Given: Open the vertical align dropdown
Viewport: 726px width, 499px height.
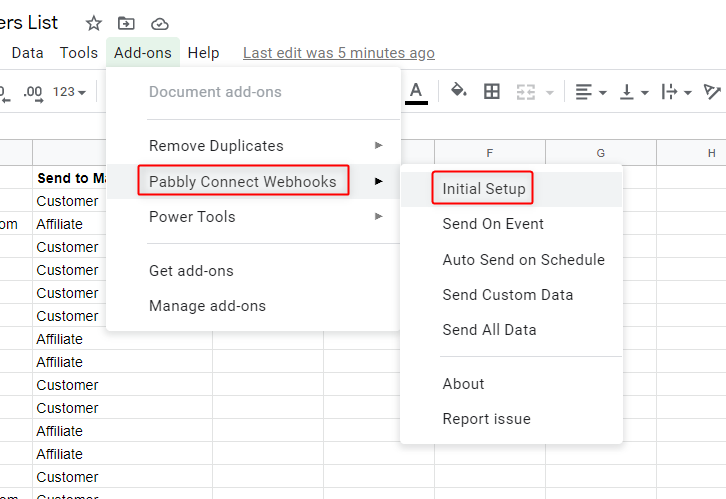Looking at the screenshot, I should pyautogui.click(x=633, y=92).
